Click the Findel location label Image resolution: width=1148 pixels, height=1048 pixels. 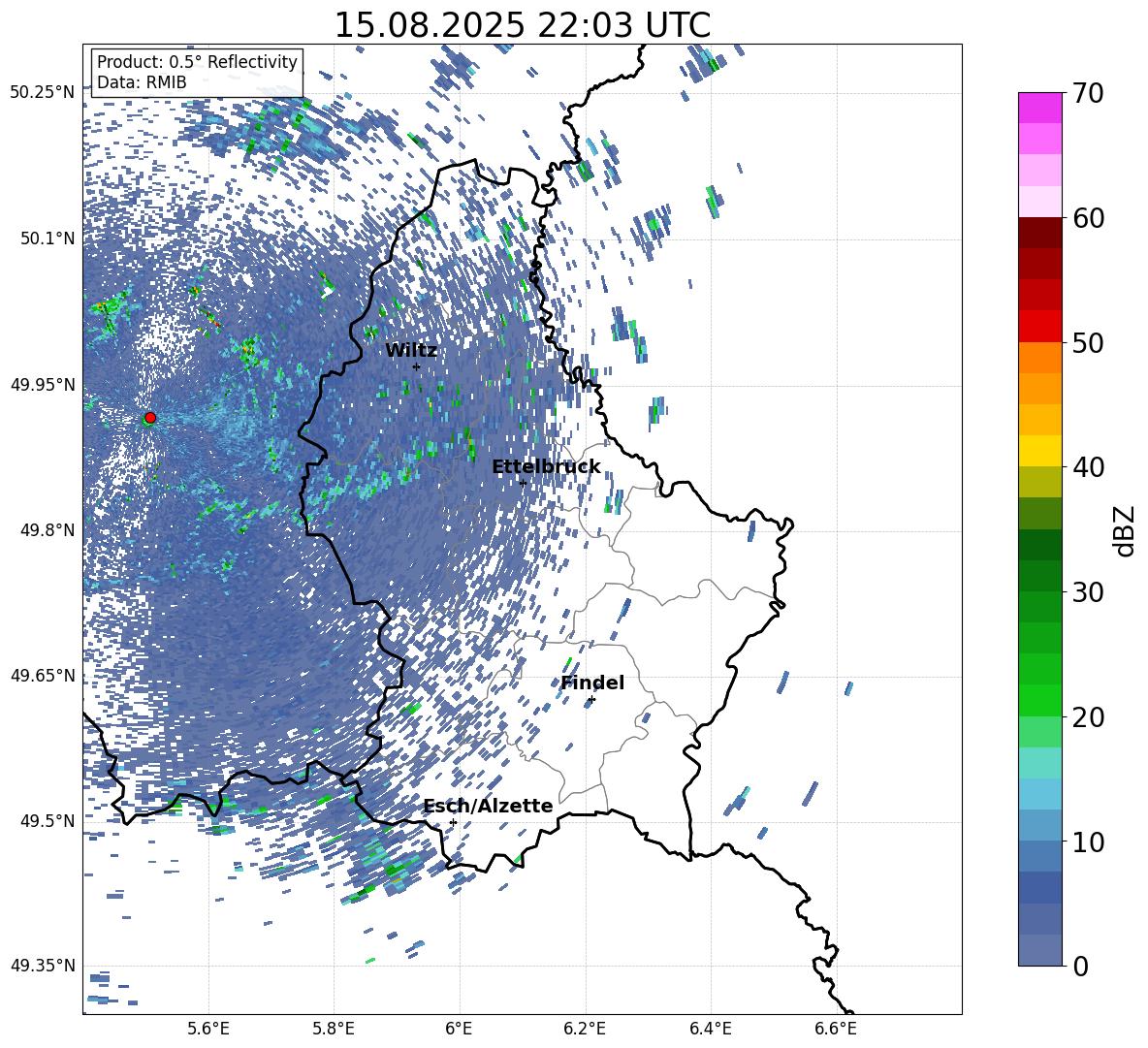click(x=592, y=683)
